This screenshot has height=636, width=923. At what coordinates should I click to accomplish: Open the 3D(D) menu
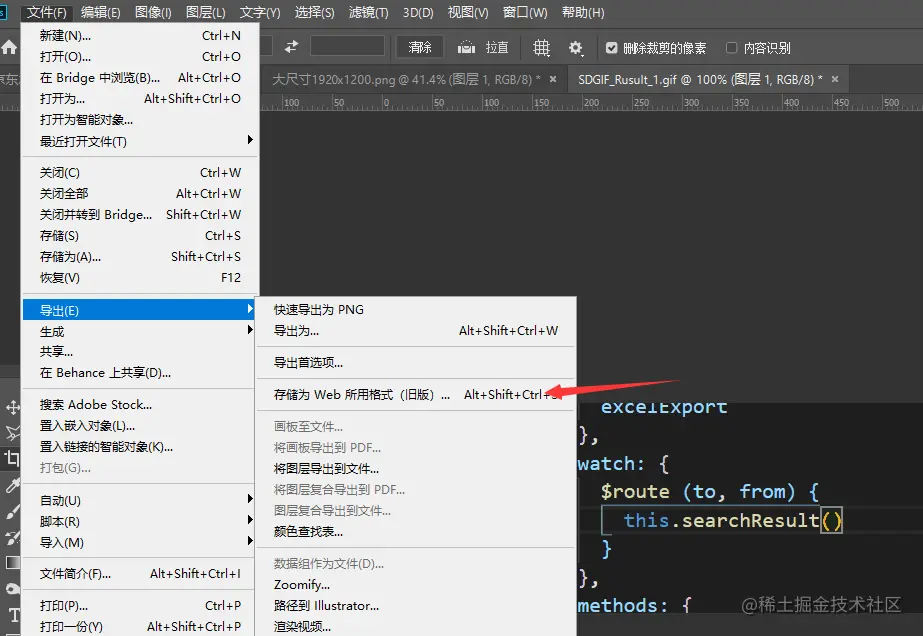click(418, 12)
